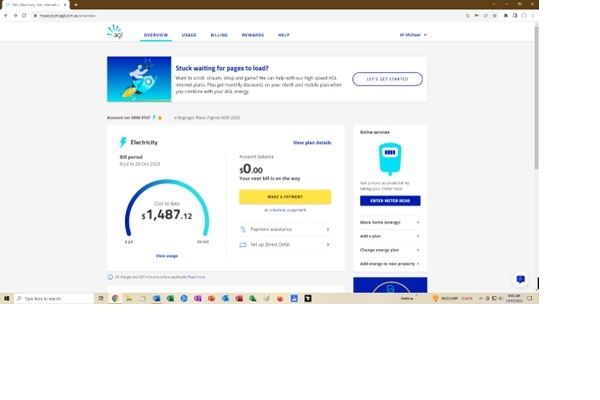Open Payment assistance row
The width and height of the screenshot is (600, 400).
pyautogui.click(x=285, y=229)
